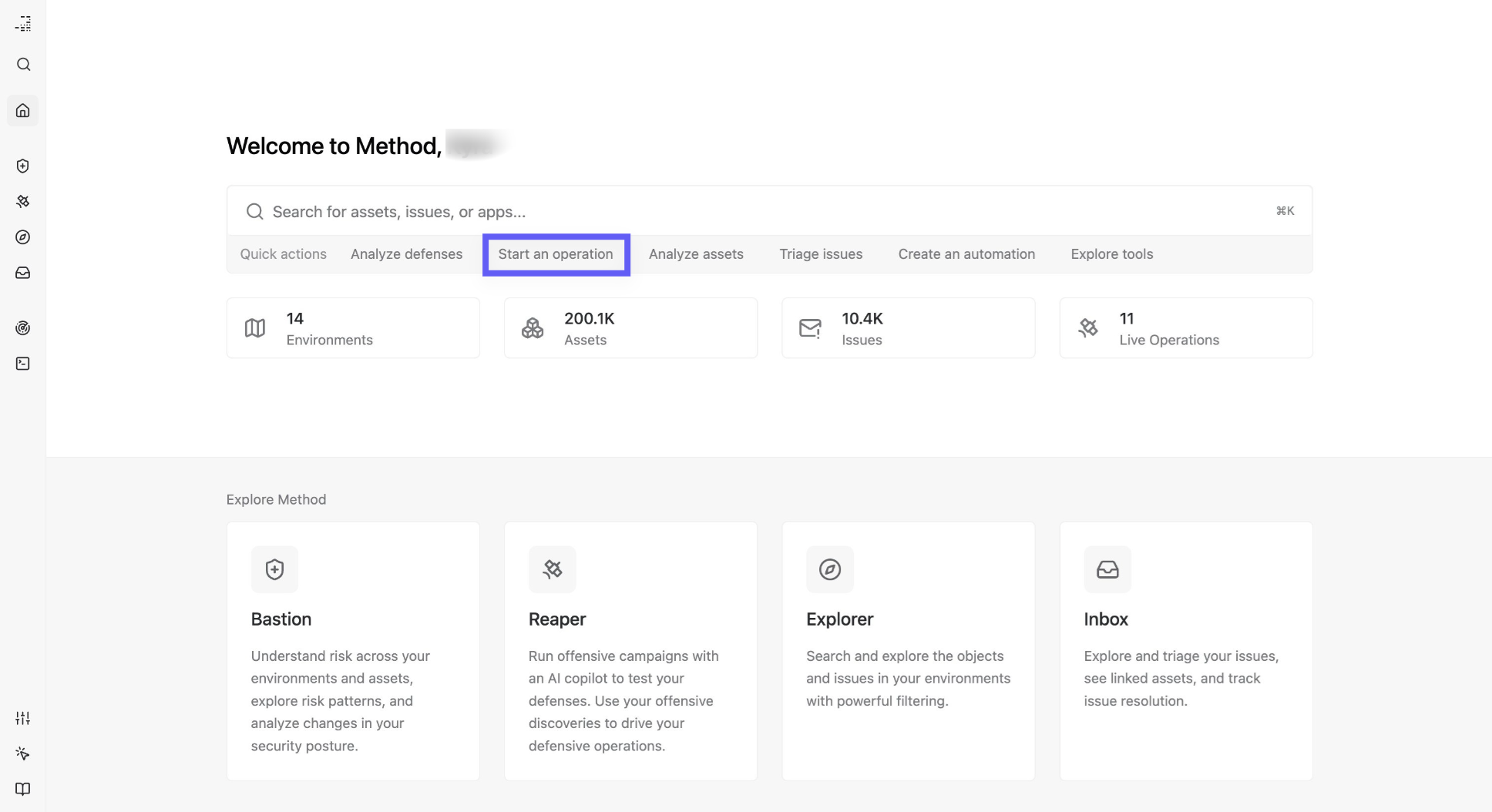The height and width of the screenshot is (812, 1492).
Task: Choose the Triage issues quick action
Action: click(821, 254)
